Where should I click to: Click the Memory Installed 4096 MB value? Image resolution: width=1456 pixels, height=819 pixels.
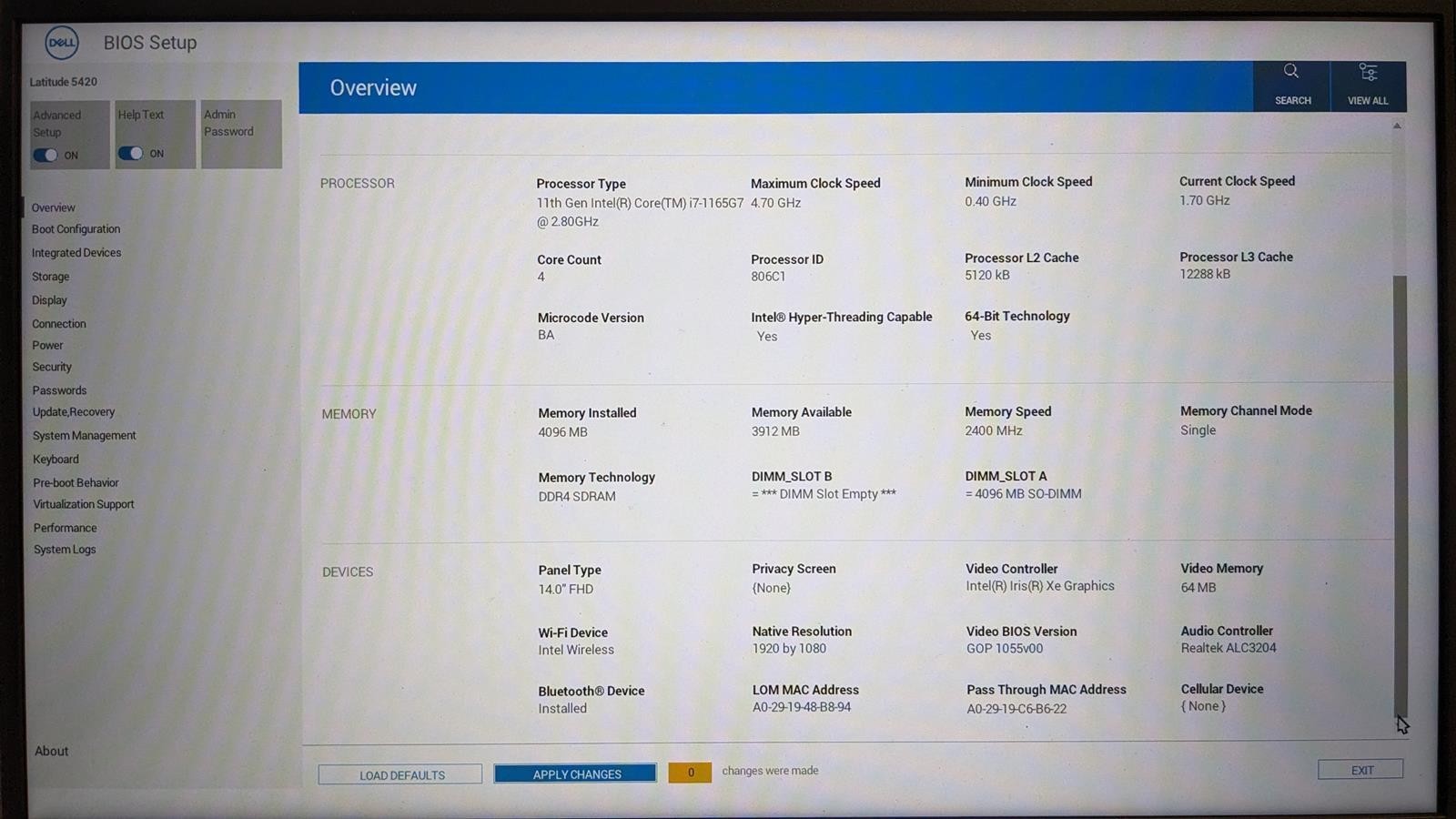562,432
